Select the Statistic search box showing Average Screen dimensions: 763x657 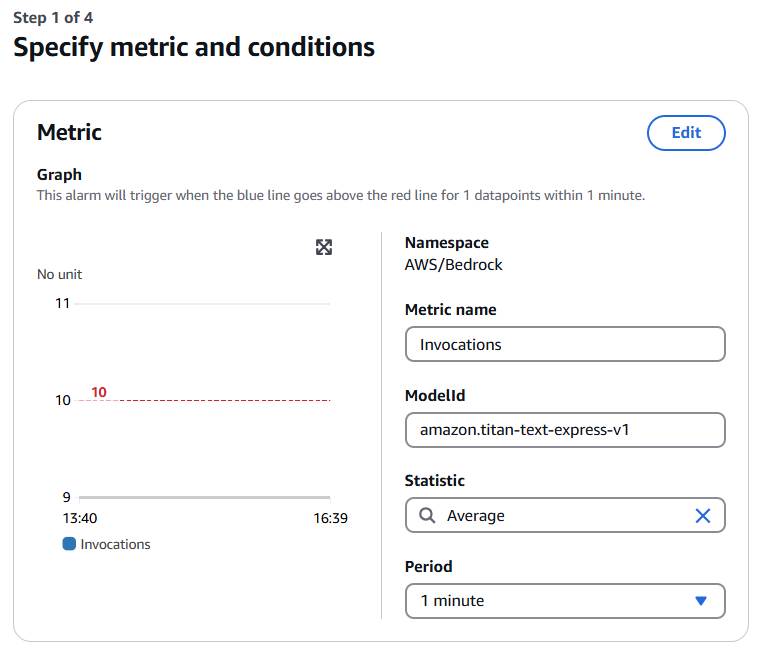click(560, 516)
